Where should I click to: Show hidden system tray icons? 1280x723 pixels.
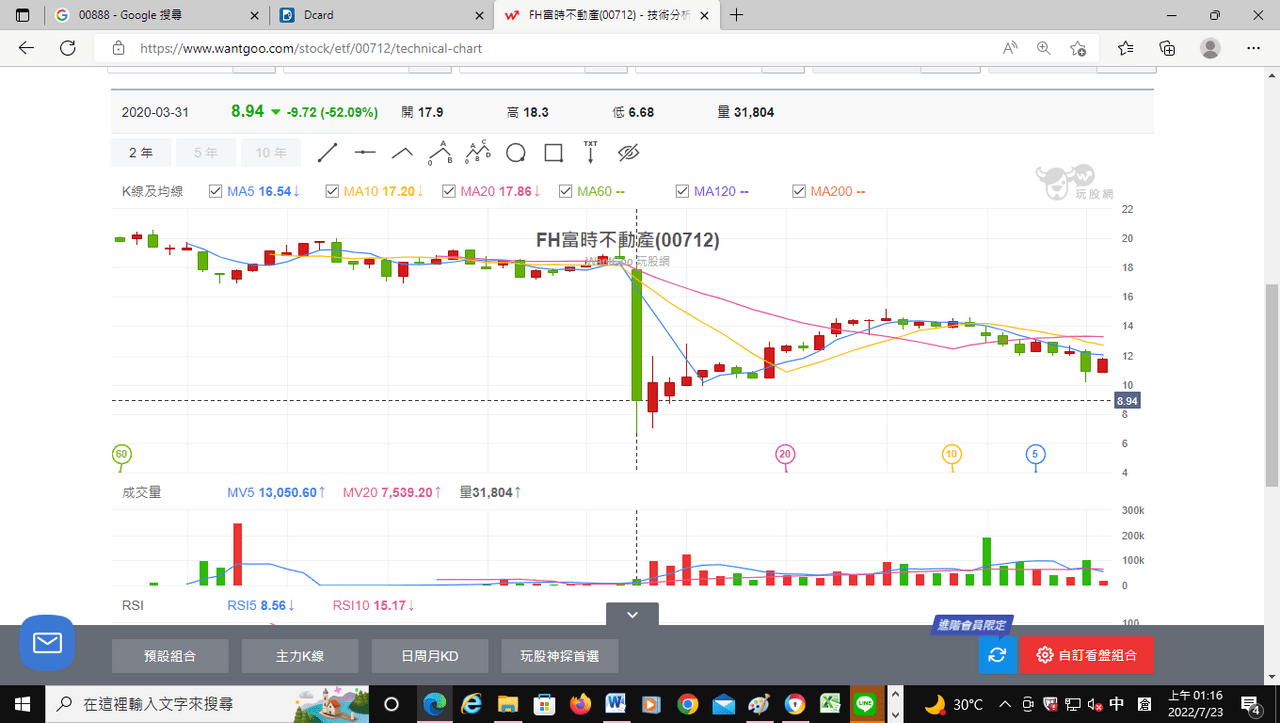[x=1004, y=704]
